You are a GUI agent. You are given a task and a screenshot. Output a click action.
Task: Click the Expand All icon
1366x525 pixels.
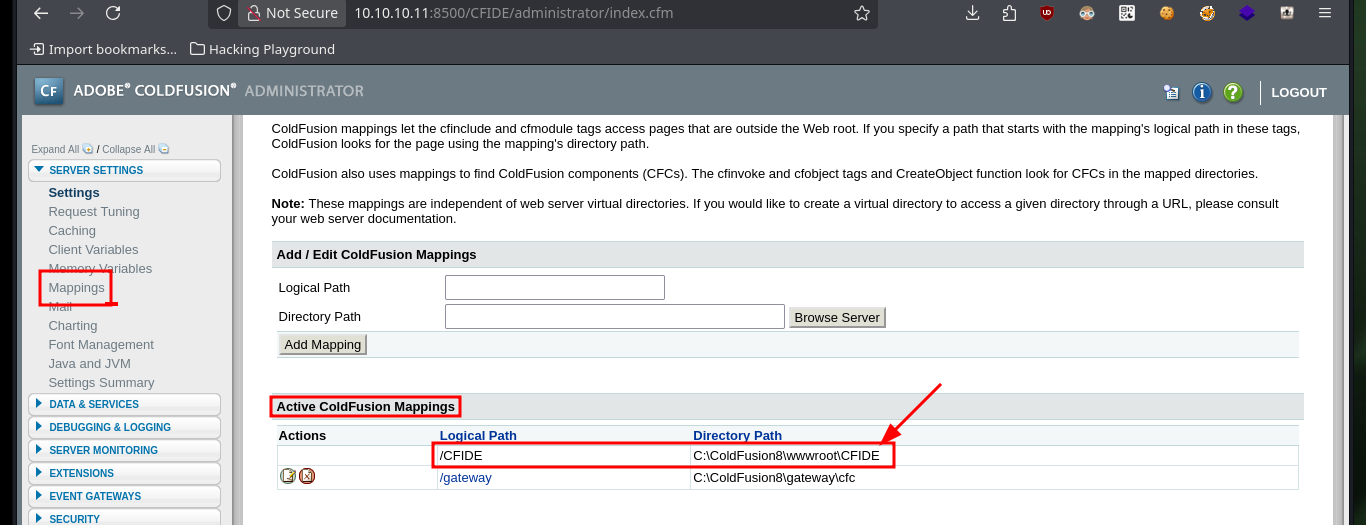point(87,149)
